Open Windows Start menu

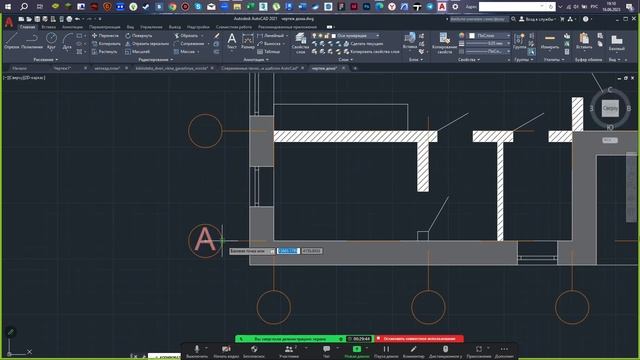click(x=8, y=7)
